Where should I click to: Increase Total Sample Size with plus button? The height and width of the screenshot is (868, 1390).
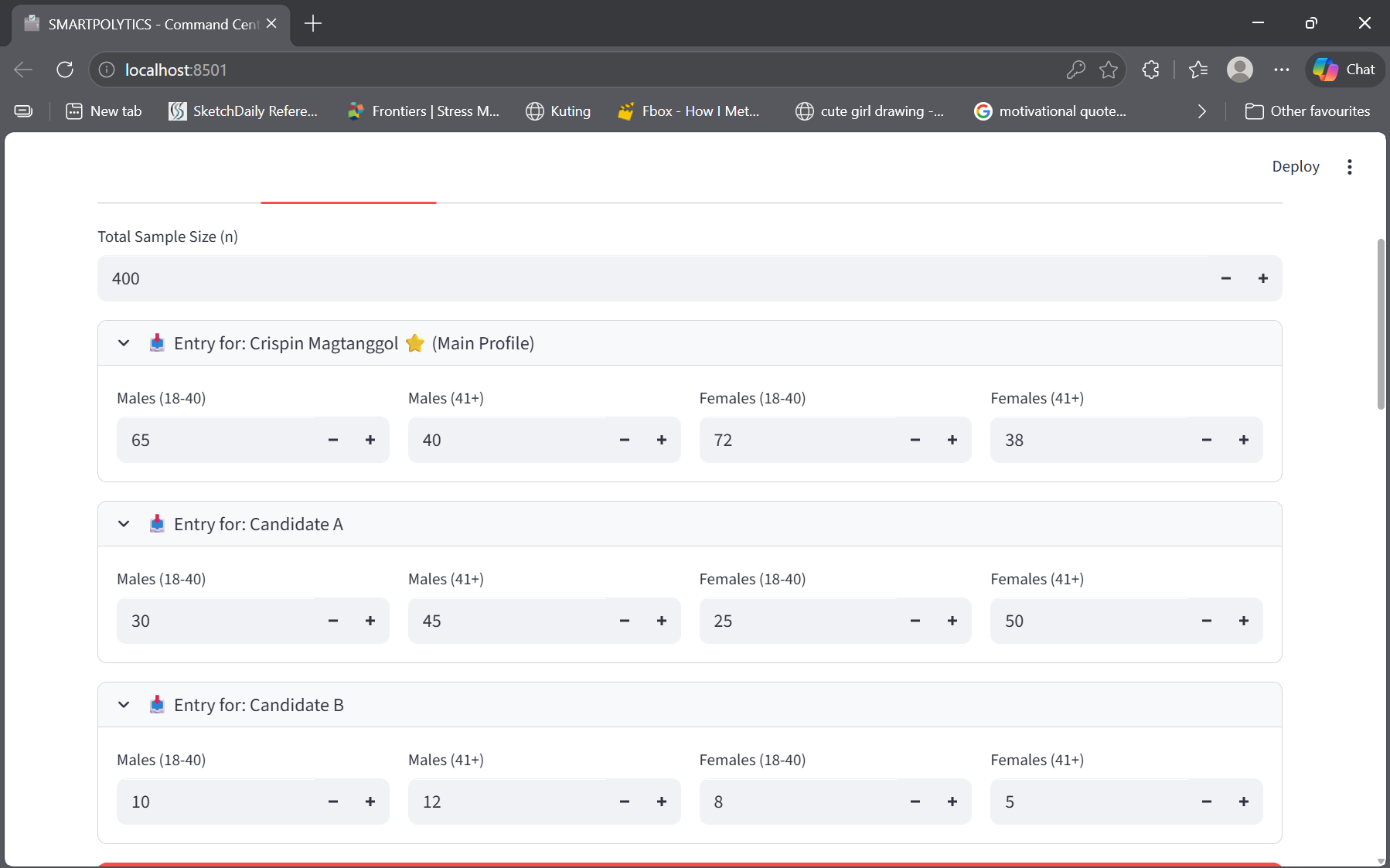pos(1262,278)
